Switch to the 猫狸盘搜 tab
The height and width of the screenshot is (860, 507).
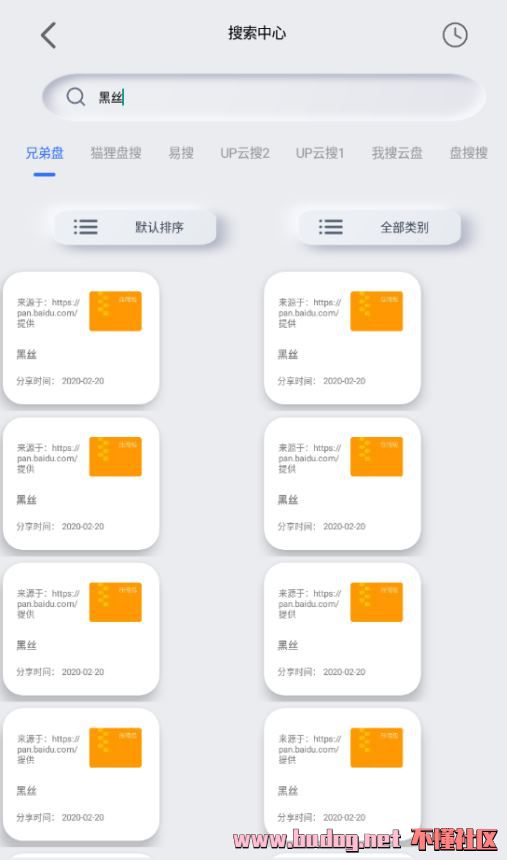(x=116, y=153)
